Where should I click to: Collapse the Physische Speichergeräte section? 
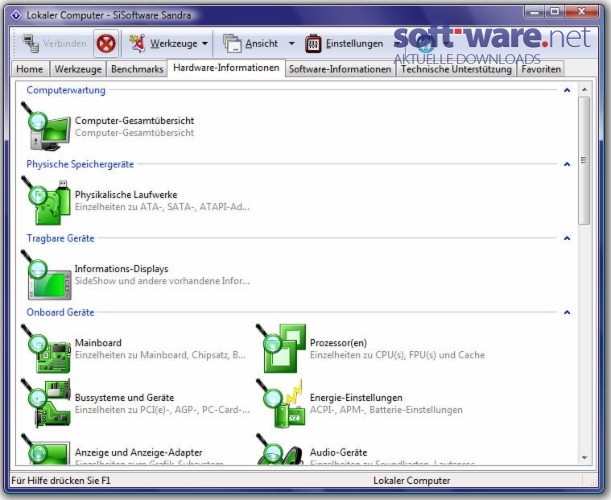(x=567, y=164)
